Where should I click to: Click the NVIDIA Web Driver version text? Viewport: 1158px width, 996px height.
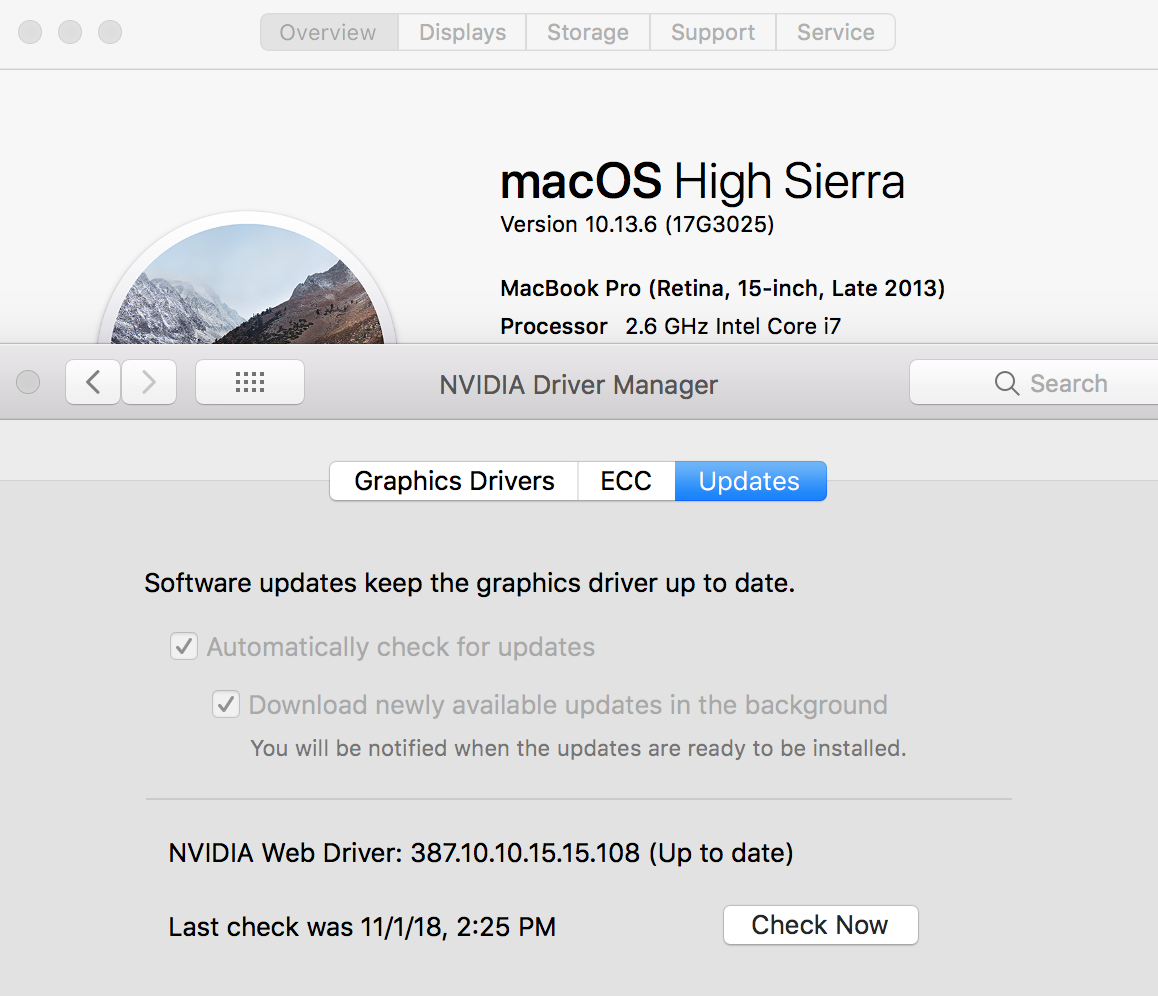pos(481,854)
